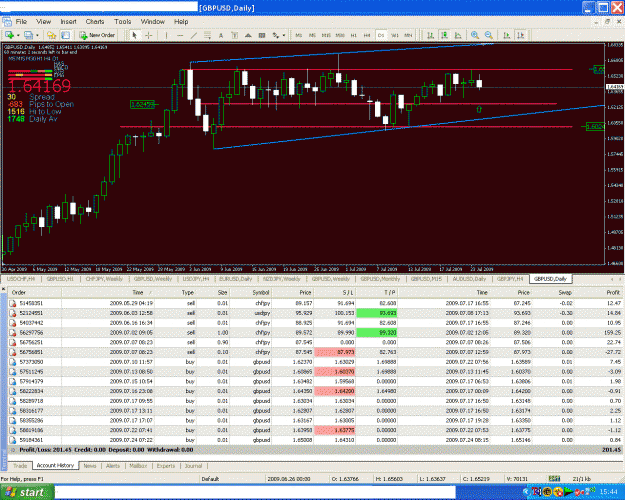The image size is (625, 500).
Task: Expand the New Chart dropdown arrow
Action: (18, 35)
